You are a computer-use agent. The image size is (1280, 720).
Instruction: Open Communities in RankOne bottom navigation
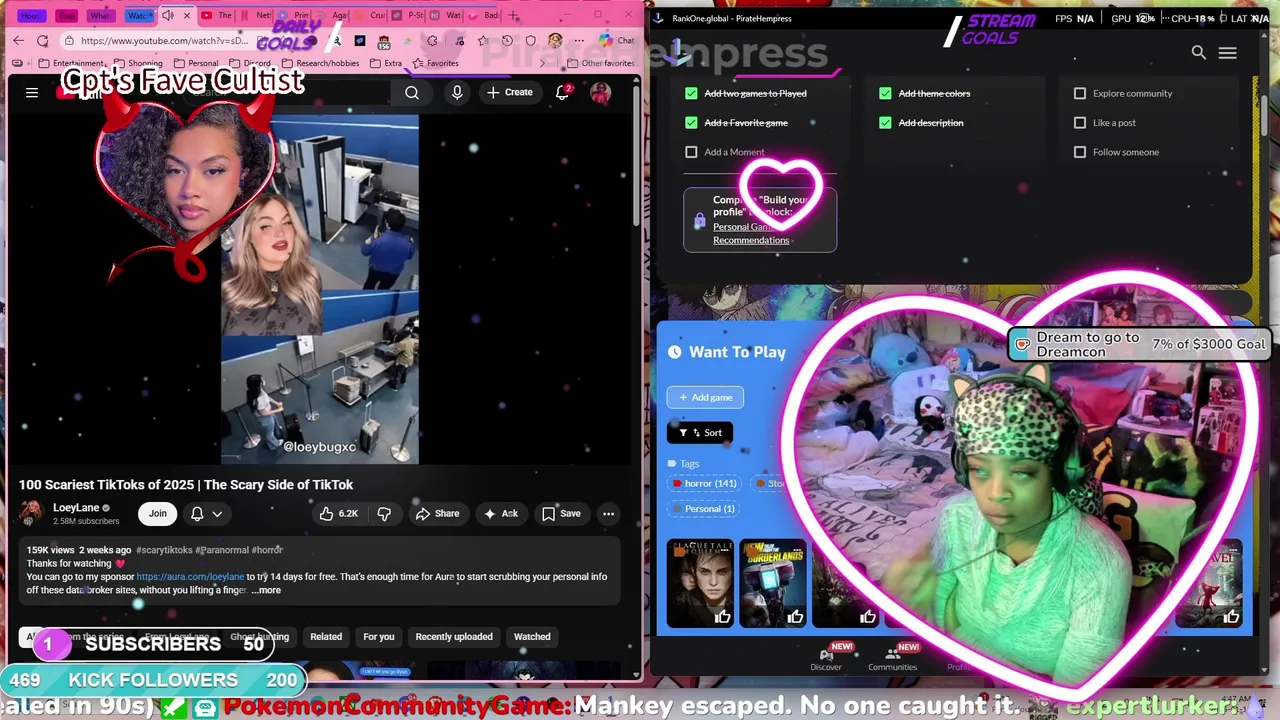892,659
